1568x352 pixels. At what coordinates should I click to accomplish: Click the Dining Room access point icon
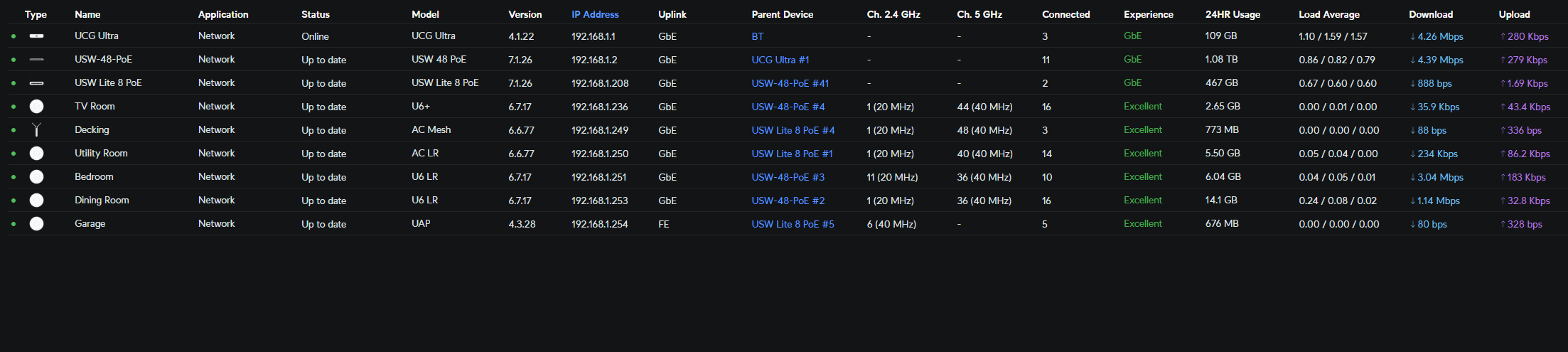click(x=36, y=201)
